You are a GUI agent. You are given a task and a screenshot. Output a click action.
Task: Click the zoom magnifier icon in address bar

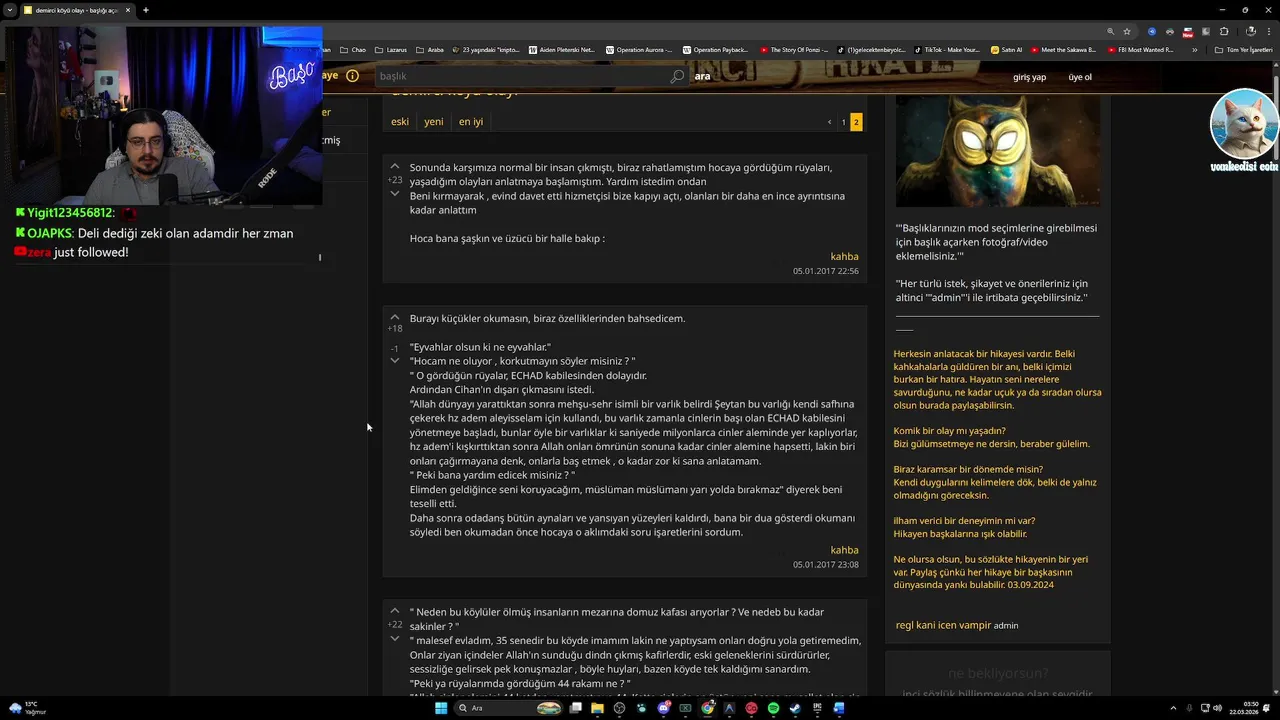point(1111,31)
